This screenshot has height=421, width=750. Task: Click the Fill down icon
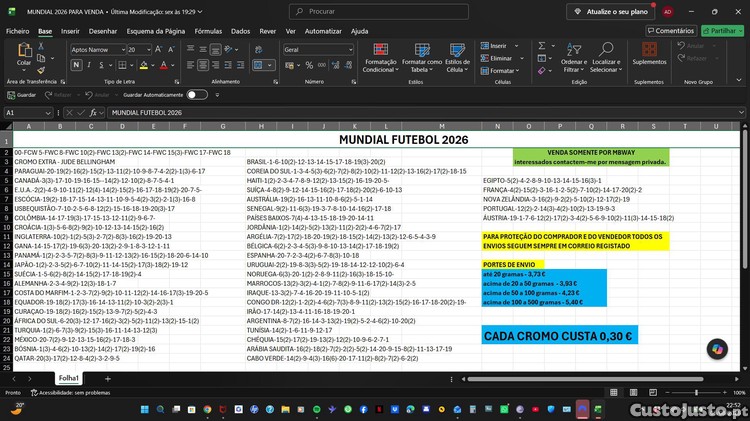(x=541, y=58)
